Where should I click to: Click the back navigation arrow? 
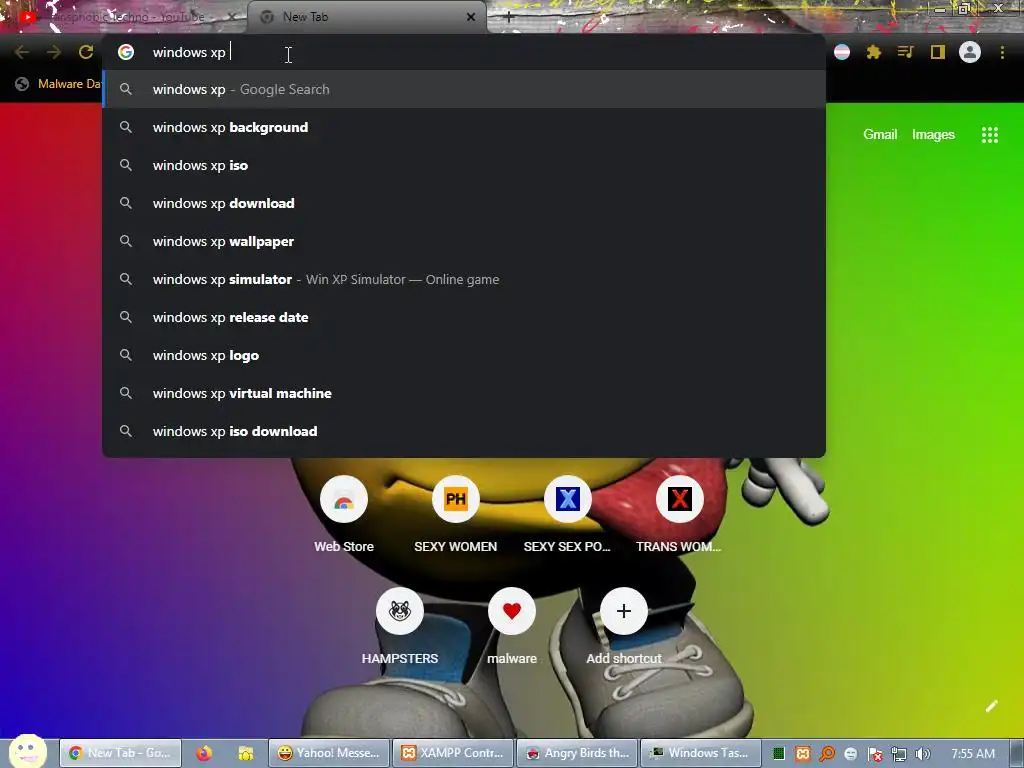[x=22, y=52]
